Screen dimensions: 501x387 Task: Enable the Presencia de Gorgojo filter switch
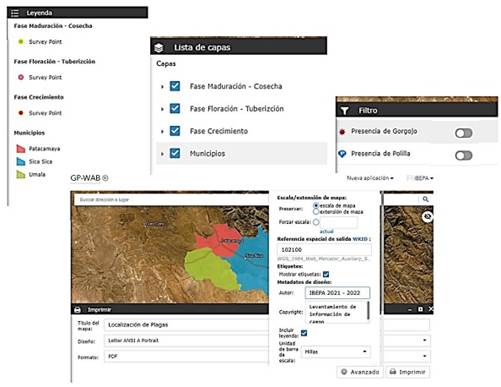463,133
